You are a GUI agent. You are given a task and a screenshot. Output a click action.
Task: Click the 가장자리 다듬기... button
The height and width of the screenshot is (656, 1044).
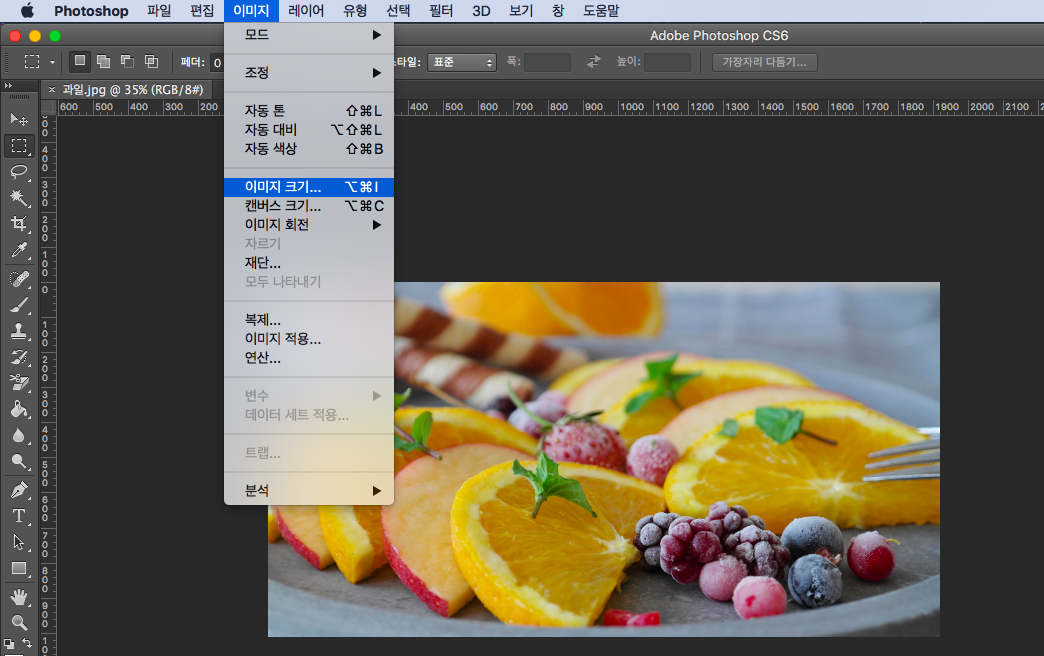[x=764, y=62]
